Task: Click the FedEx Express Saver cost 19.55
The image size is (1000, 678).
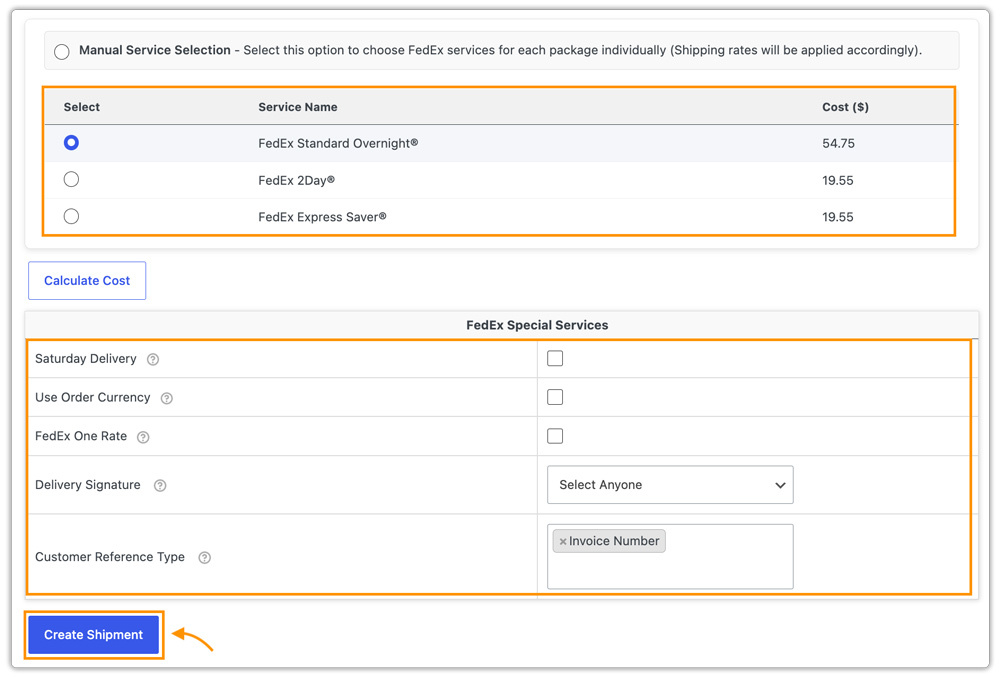Action: [x=837, y=217]
